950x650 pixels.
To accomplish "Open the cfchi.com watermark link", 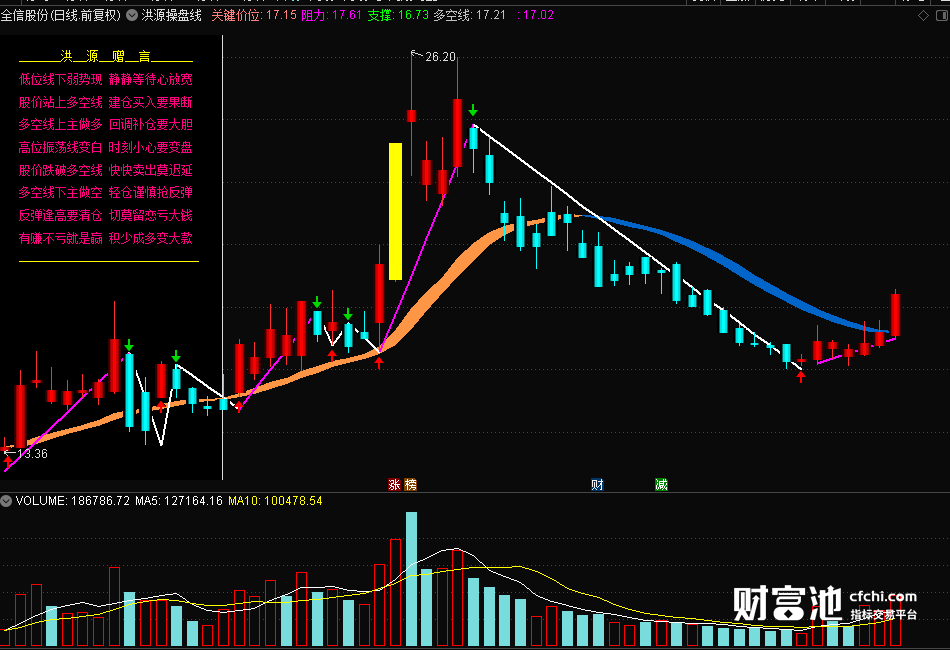I will (883, 597).
